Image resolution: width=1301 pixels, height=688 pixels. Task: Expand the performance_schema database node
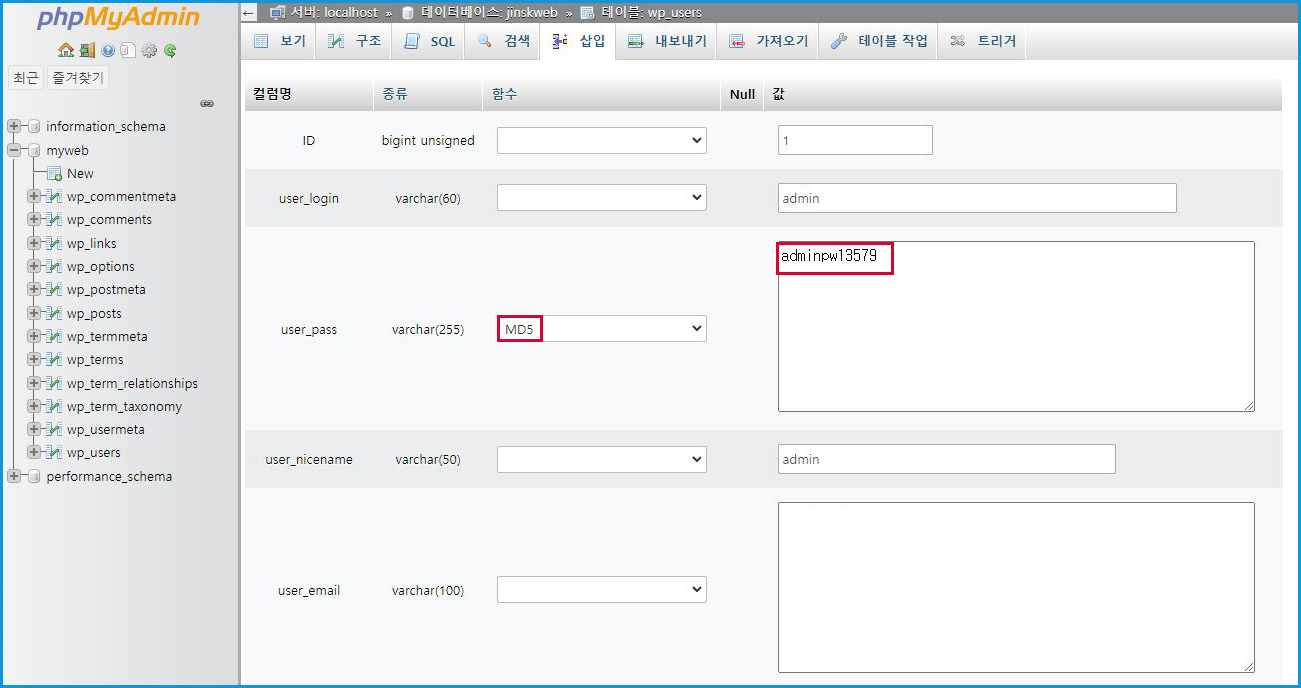click(x=14, y=477)
